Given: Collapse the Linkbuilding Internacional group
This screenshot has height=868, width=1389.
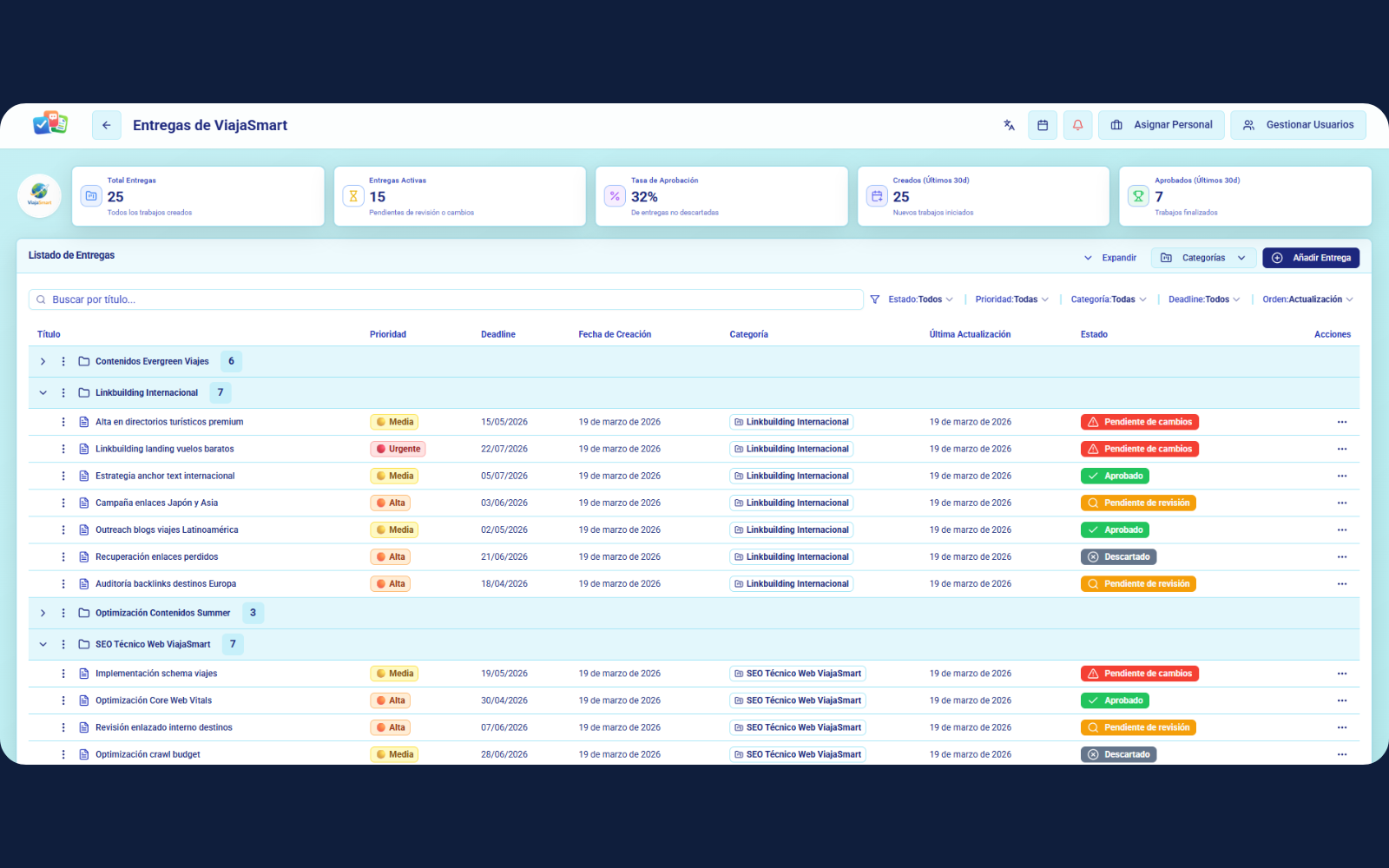Looking at the screenshot, I should click(x=43, y=392).
